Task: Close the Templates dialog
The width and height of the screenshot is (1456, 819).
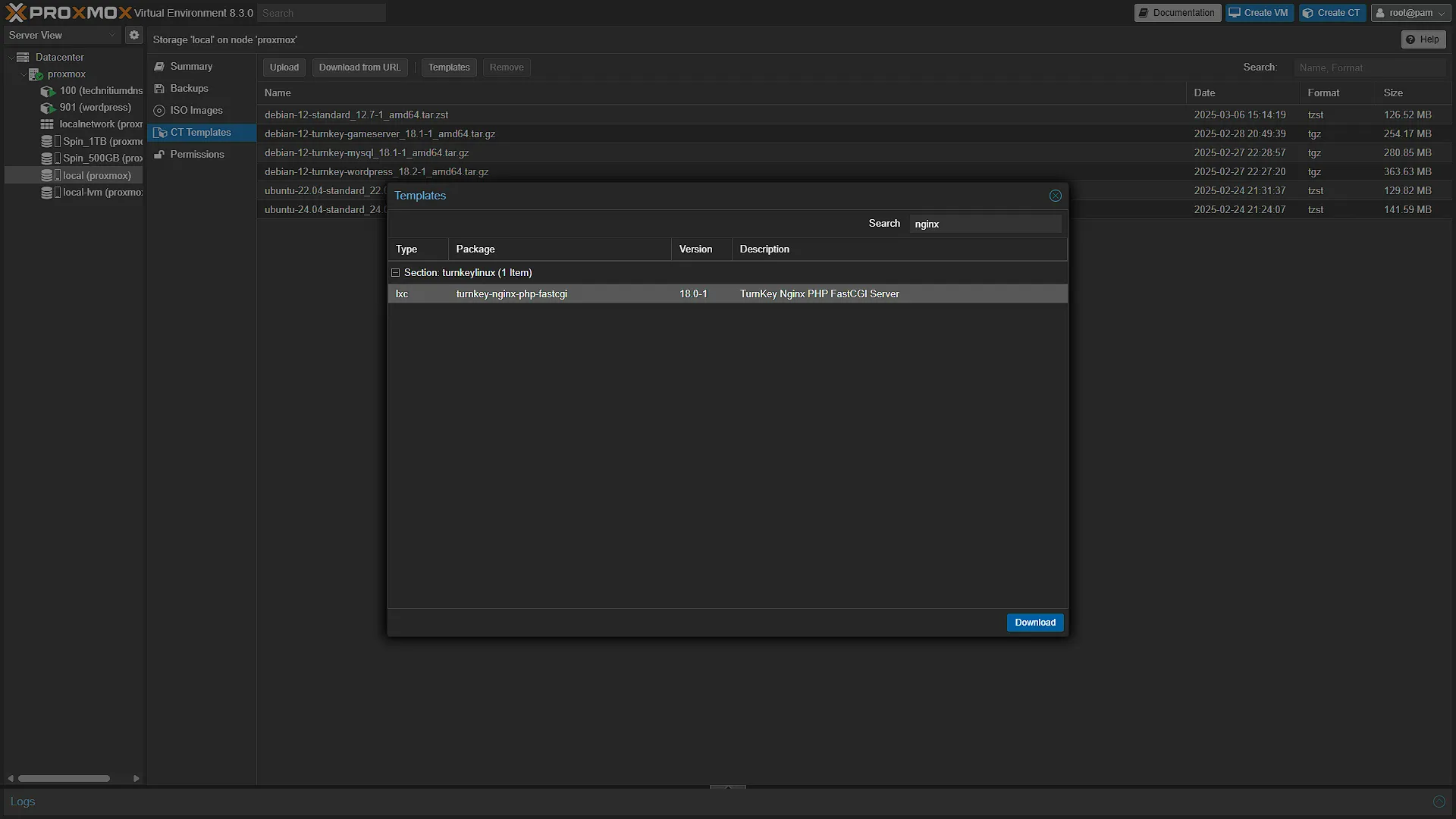Action: pos(1055,196)
